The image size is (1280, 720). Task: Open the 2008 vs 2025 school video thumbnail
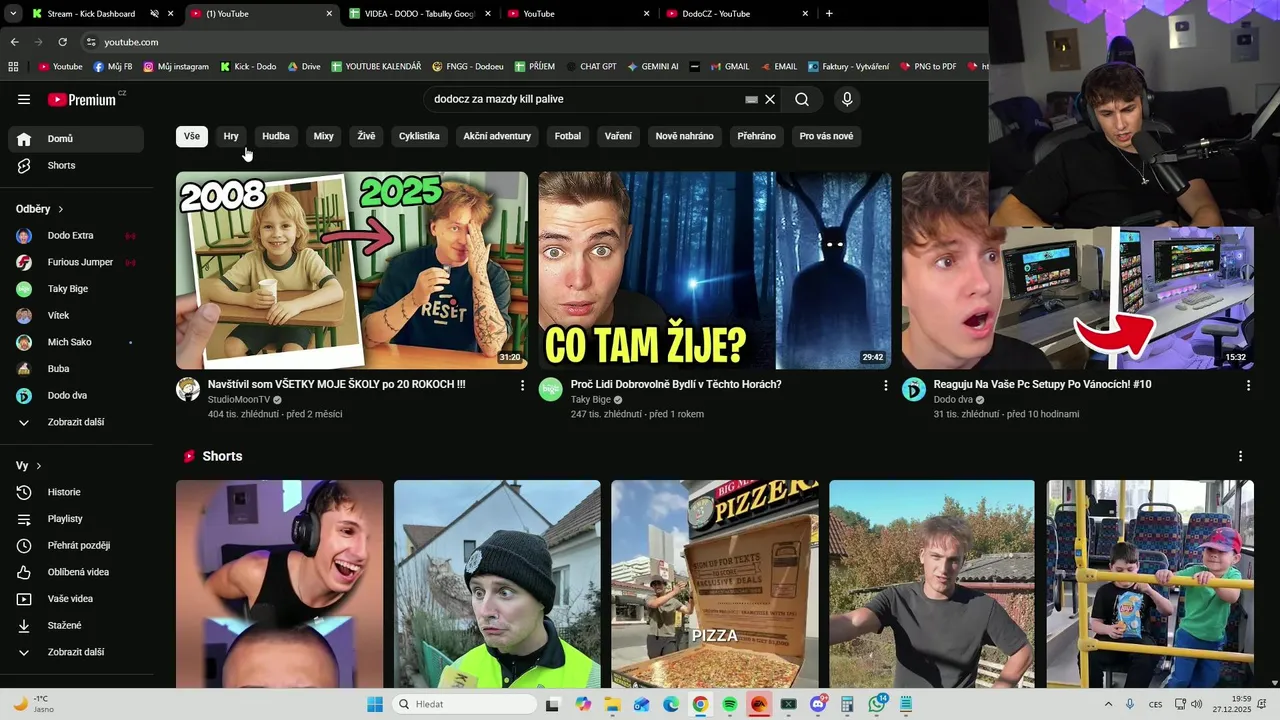point(352,270)
